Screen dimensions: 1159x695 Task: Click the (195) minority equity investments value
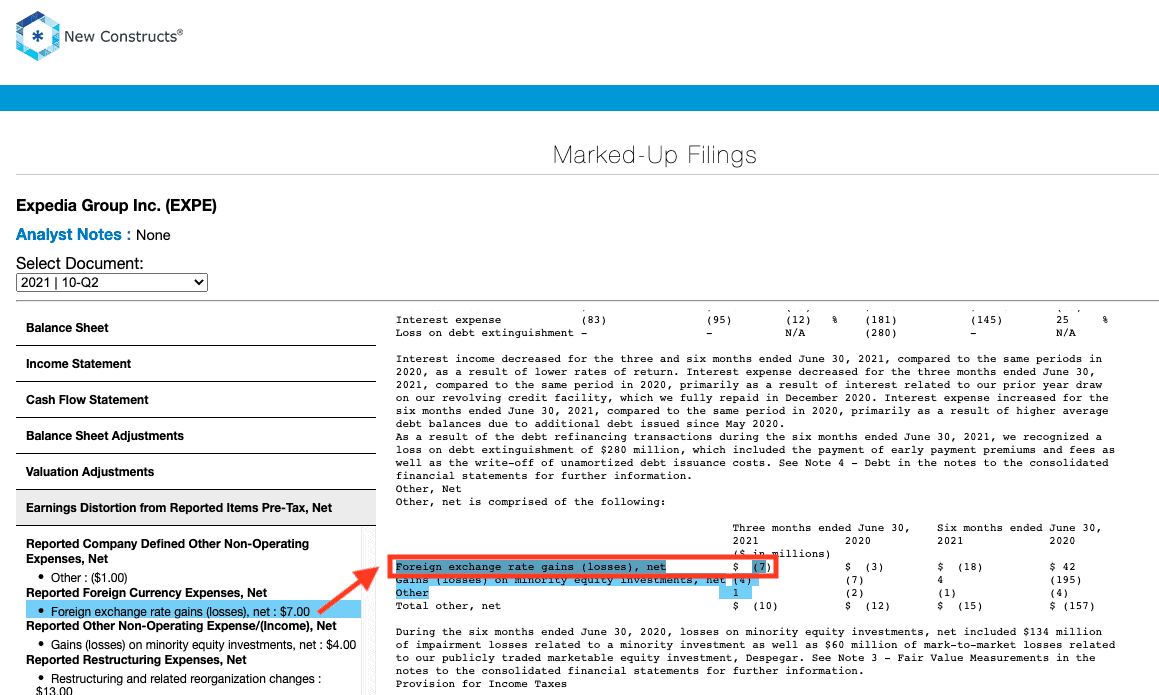click(x=1065, y=580)
